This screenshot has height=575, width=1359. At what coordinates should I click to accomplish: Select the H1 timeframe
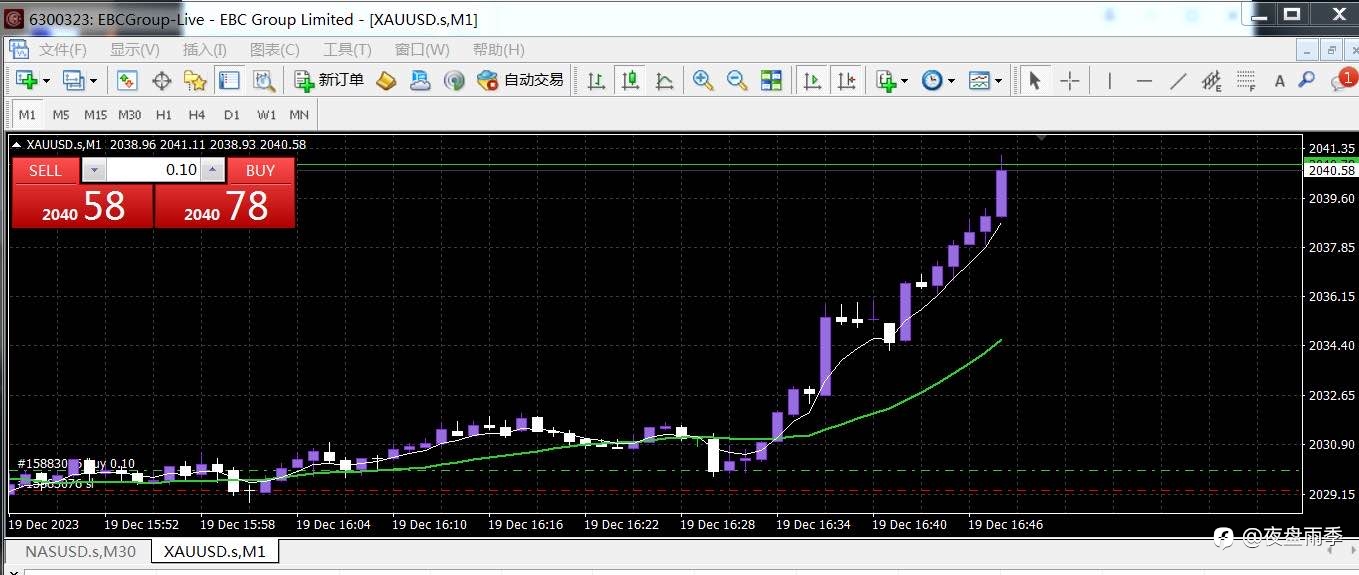[x=164, y=115]
